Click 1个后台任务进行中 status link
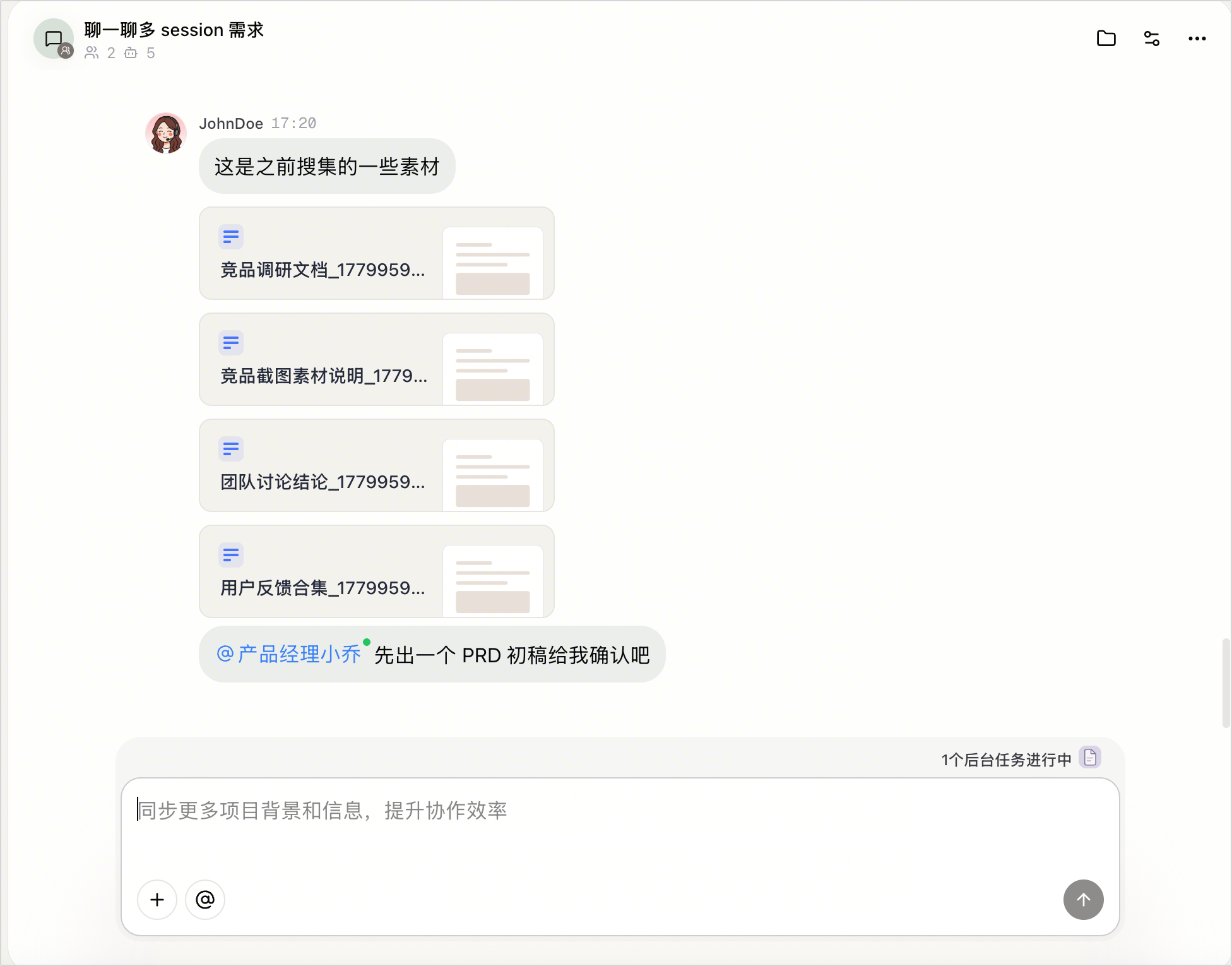 coord(1006,760)
